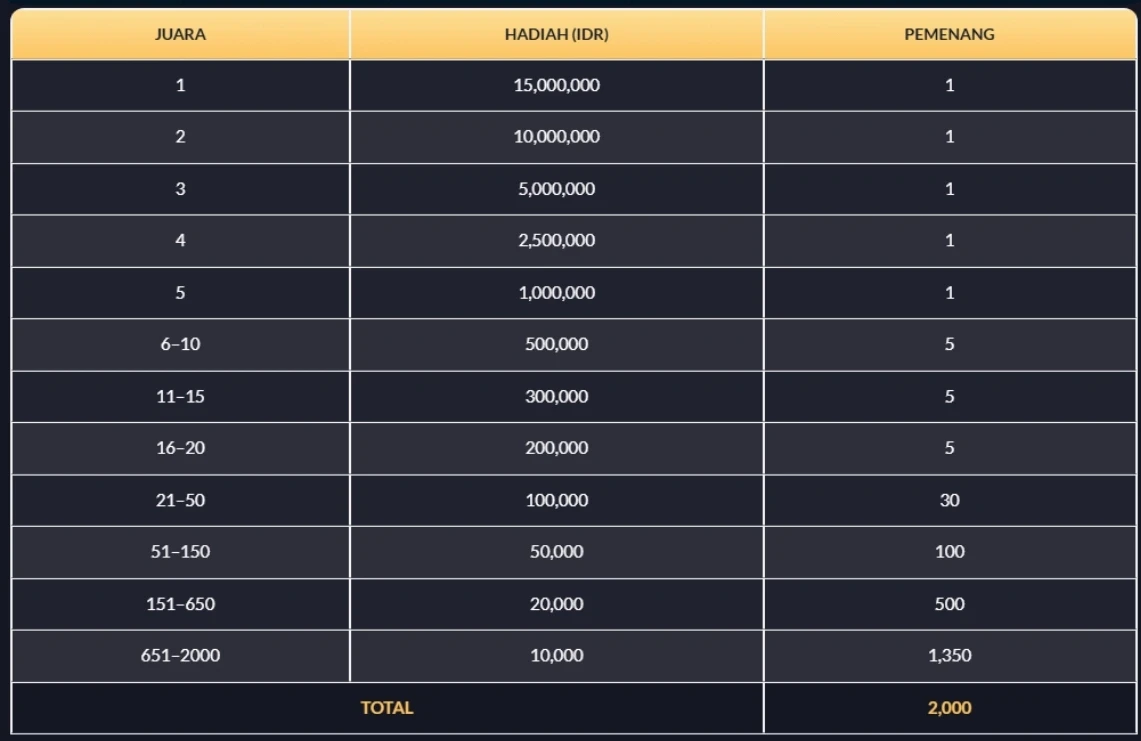The width and height of the screenshot is (1141, 741).
Task: Click the 2,000 total winners value
Action: pyautogui.click(x=949, y=708)
